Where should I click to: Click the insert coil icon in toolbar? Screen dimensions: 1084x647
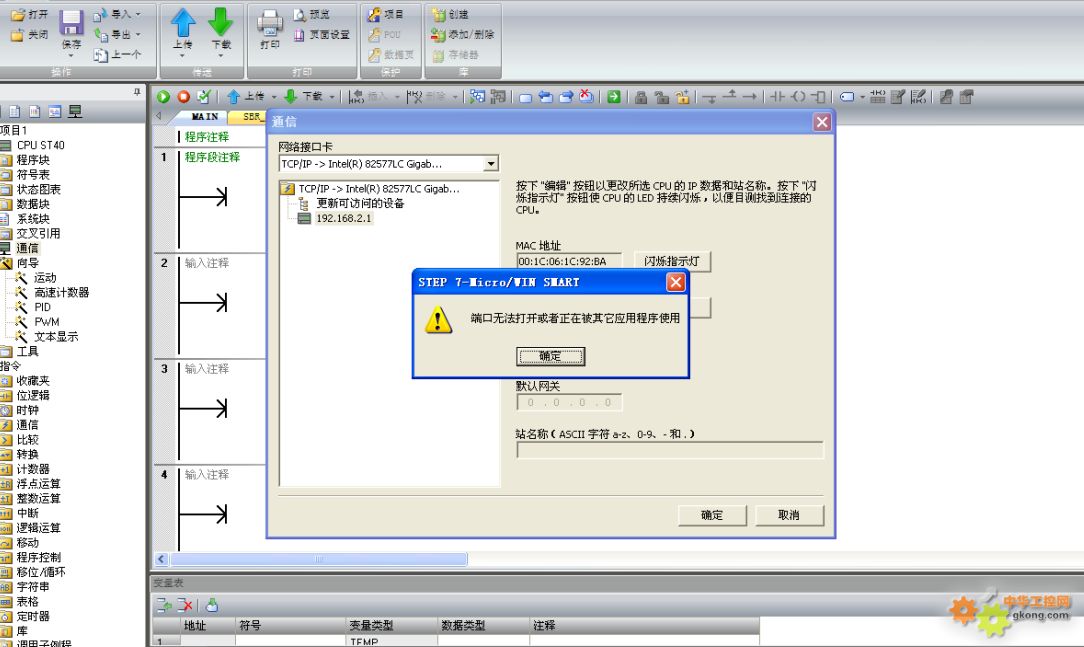pos(798,97)
